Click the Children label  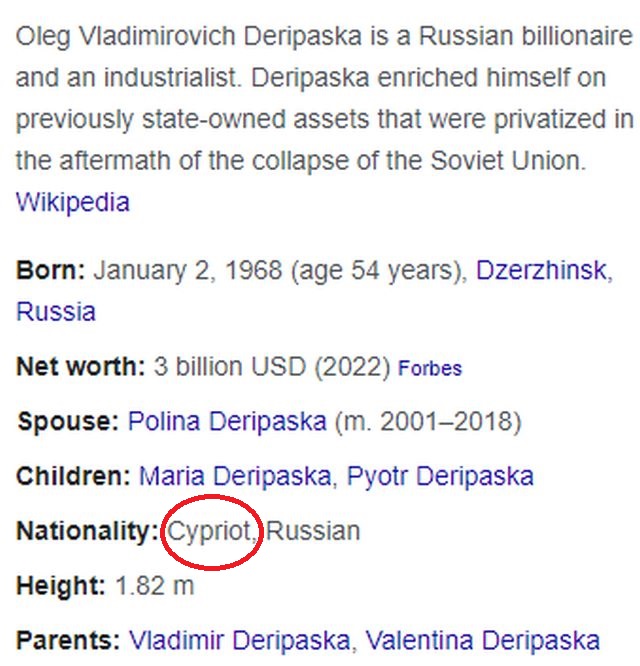pyautogui.click(x=72, y=475)
